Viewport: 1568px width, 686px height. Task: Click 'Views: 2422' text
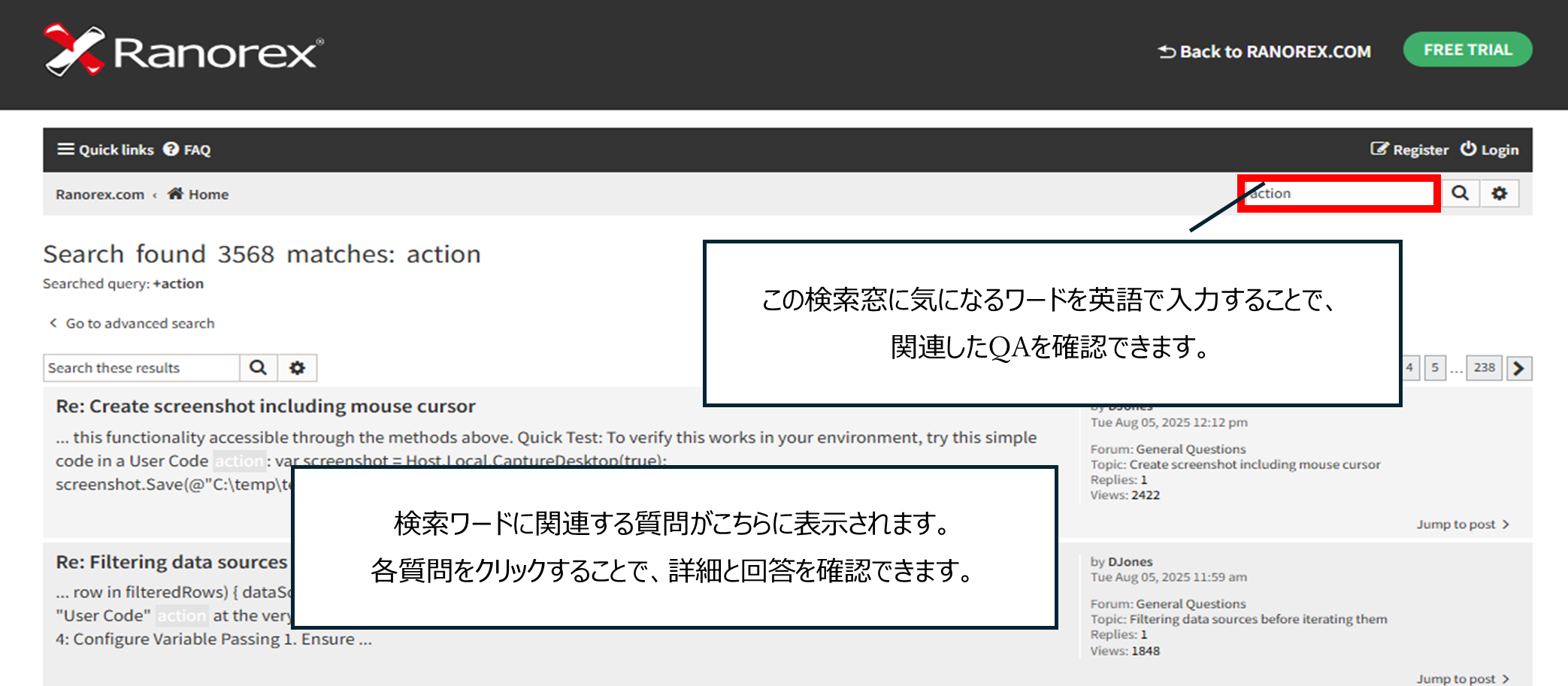tap(1125, 495)
